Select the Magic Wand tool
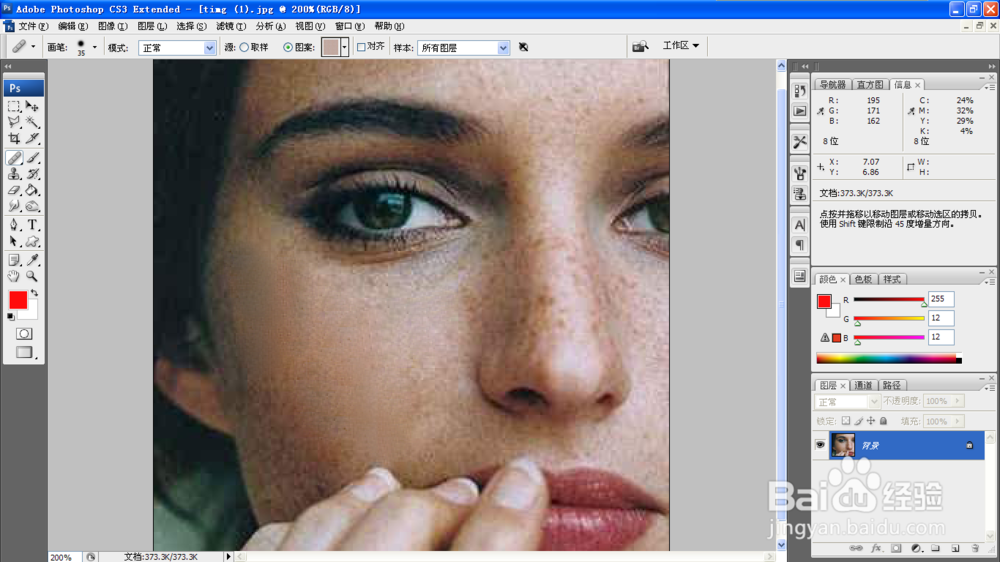1000x562 pixels. click(32, 122)
